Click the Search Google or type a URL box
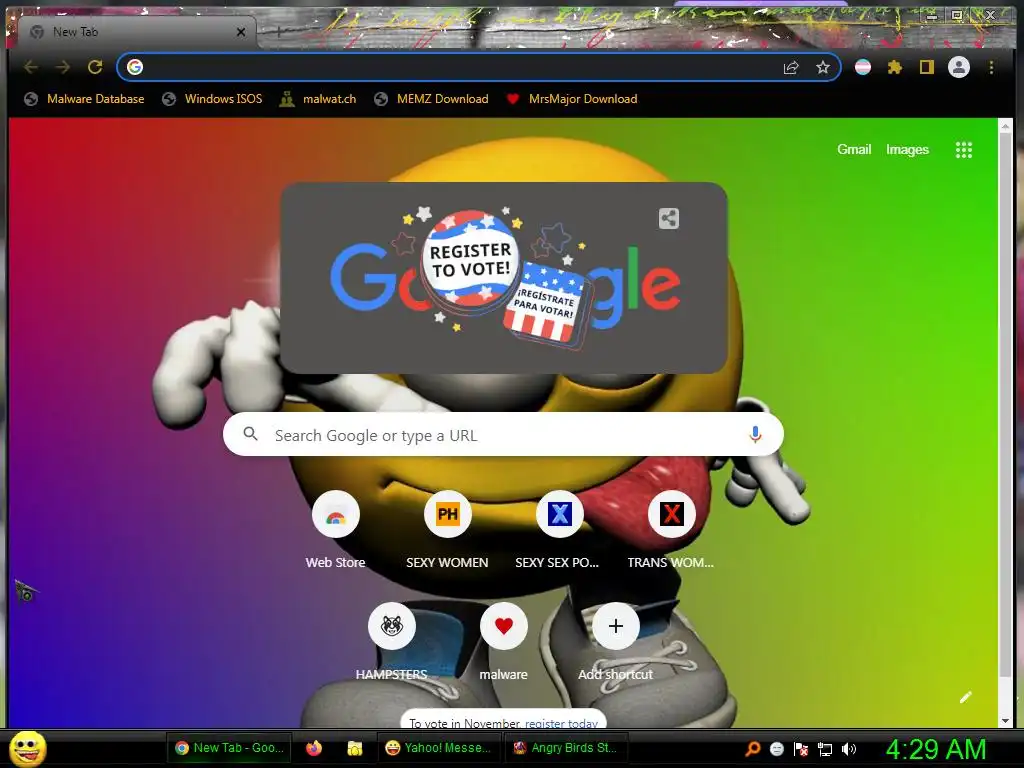 (x=503, y=434)
